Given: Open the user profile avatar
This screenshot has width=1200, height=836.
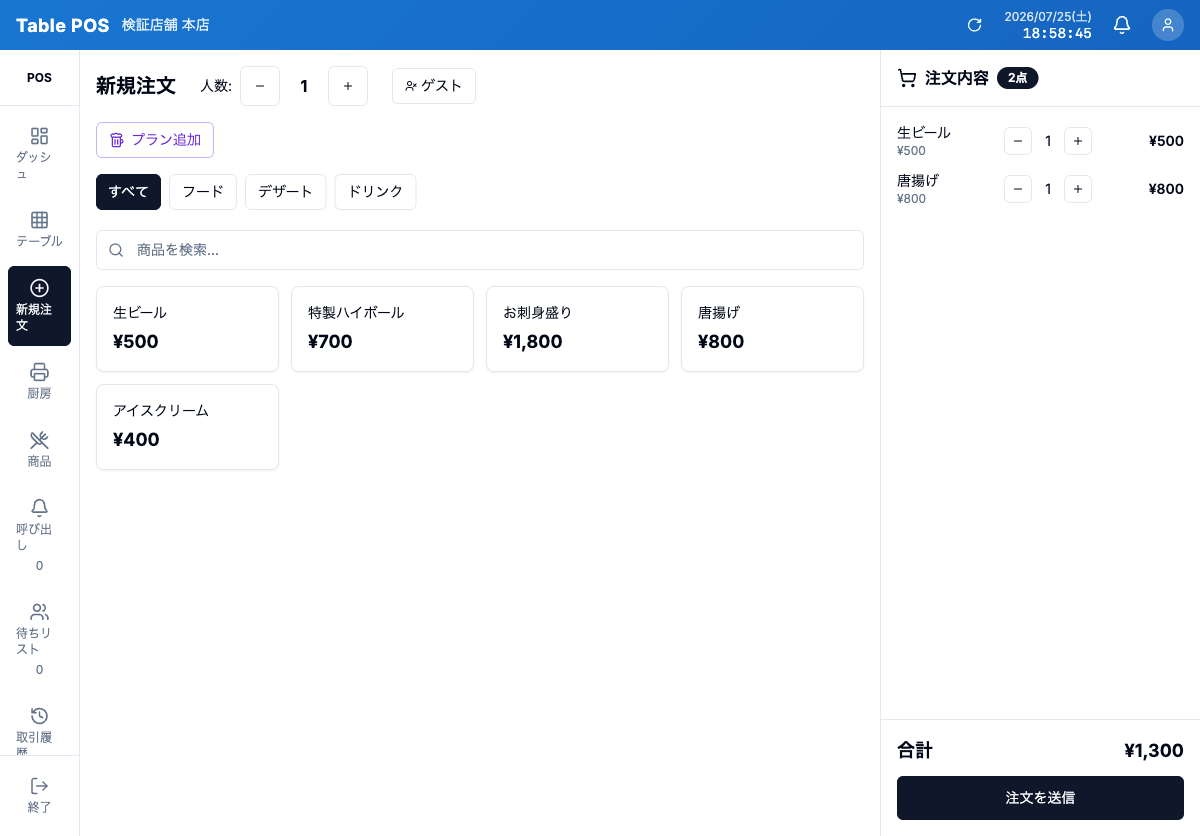Looking at the screenshot, I should click(x=1168, y=25).
